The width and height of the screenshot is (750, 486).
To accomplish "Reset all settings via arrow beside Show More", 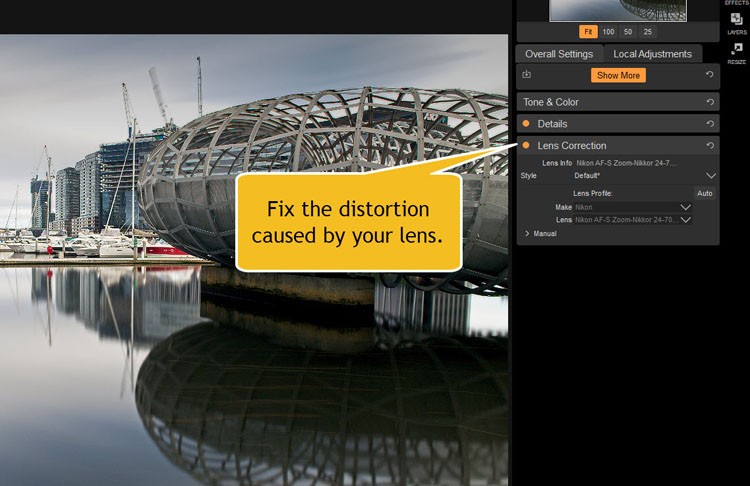I will 710,75.
